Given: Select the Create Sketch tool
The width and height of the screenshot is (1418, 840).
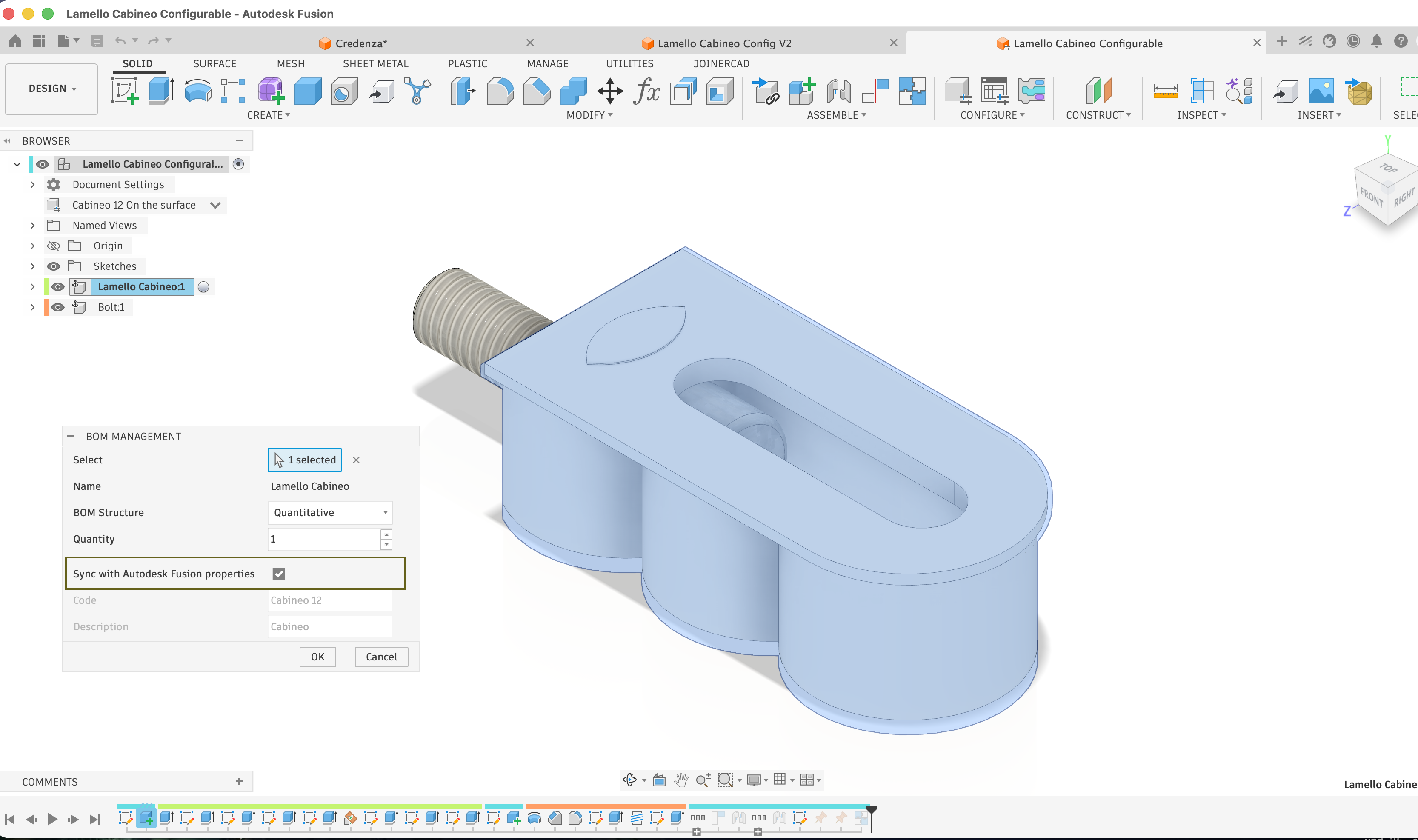Looking at the screenshot, I should coord(125,91).
